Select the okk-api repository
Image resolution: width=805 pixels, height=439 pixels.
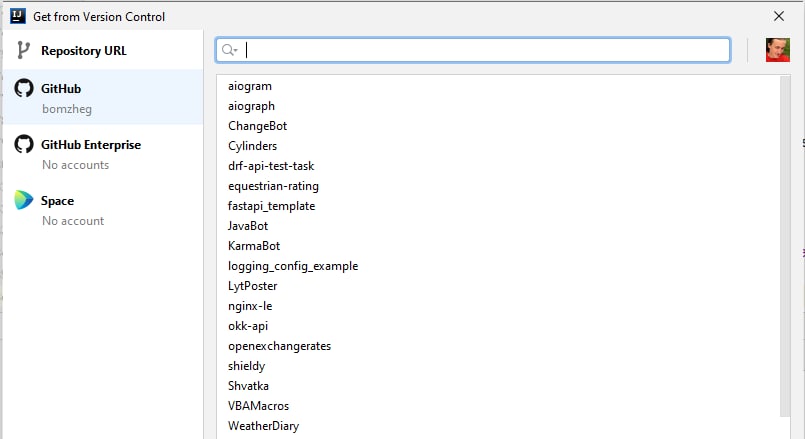click(x=498, y=327)
